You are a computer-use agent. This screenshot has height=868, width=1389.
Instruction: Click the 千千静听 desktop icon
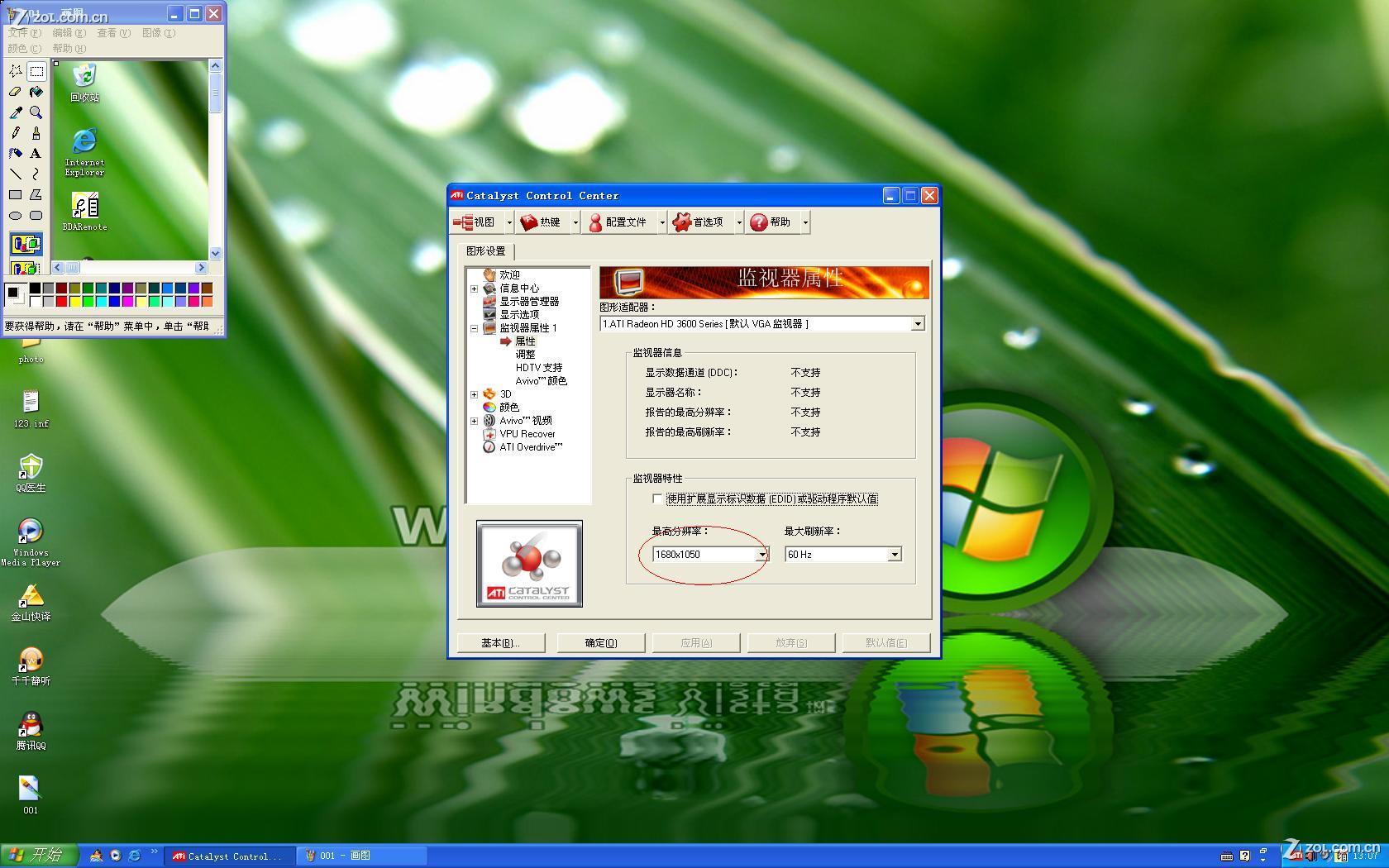[x=31, y=666]
